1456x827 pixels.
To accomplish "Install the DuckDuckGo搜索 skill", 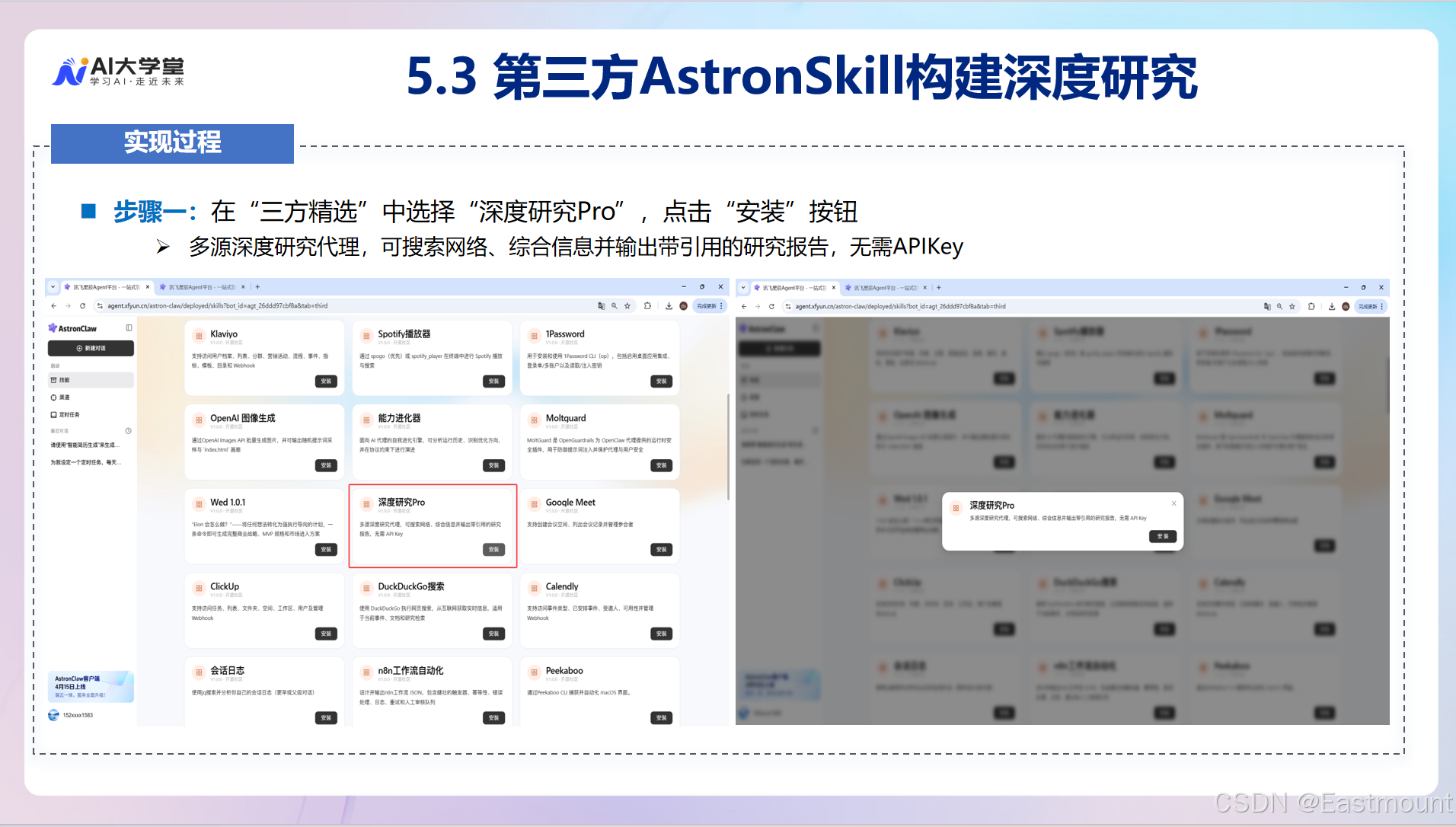I will [493, 634].
